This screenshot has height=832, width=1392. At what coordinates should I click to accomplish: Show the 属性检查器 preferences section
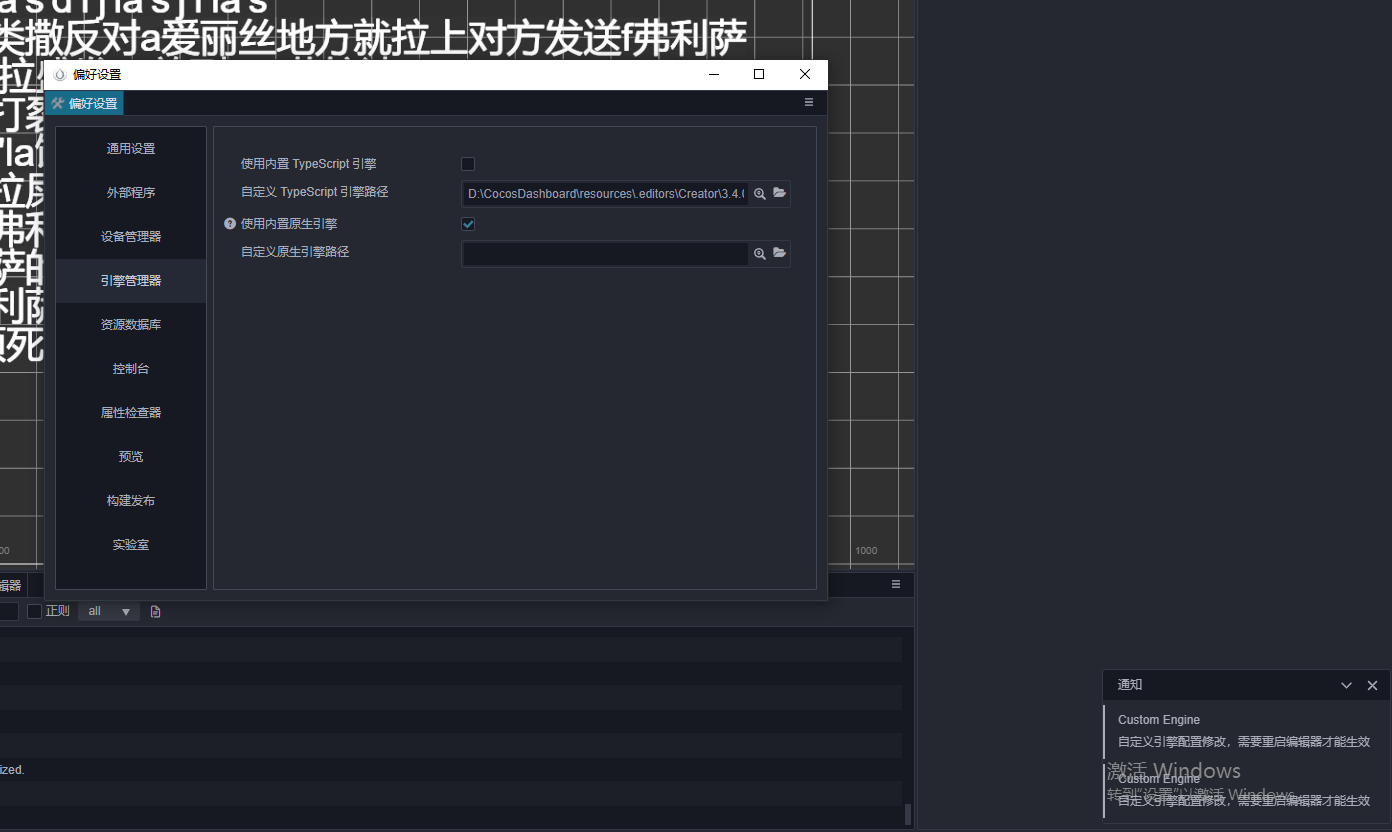131,413
